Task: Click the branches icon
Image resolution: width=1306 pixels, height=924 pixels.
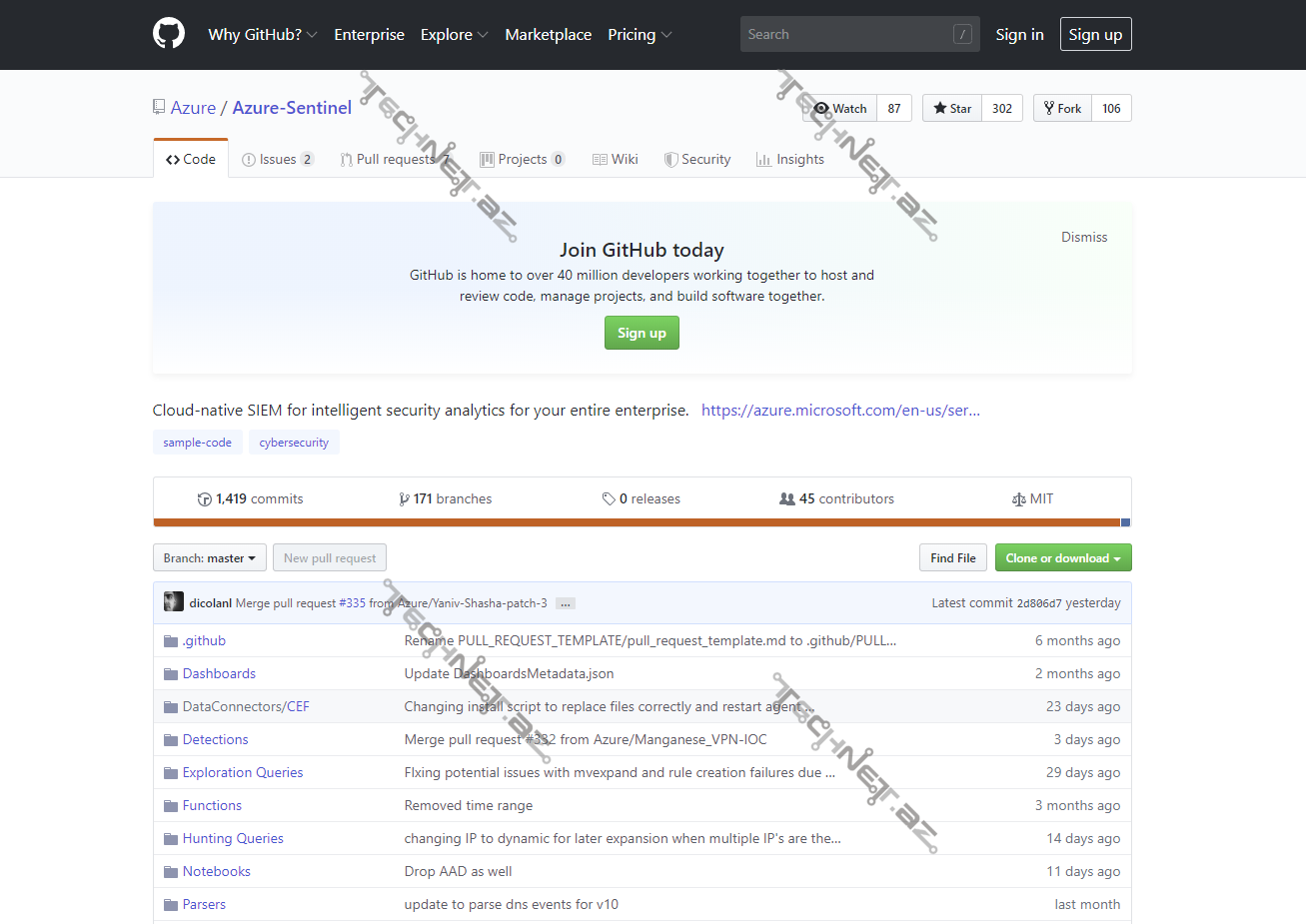Action: (x=404, y=499)
